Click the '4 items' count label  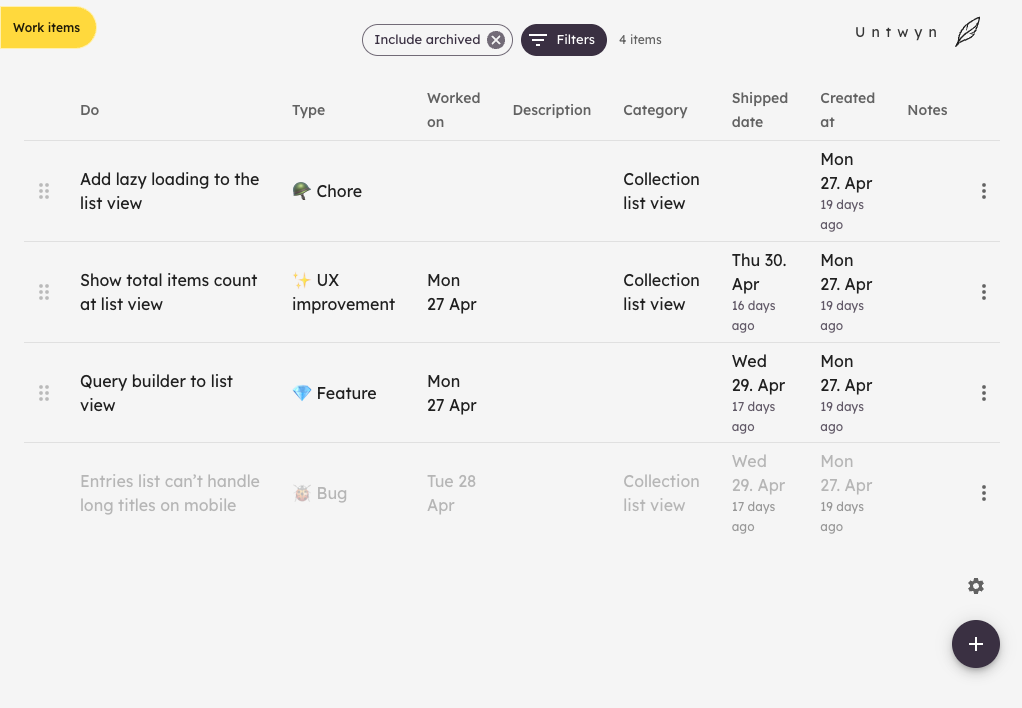pyautogui.click(x=640, y=40)
